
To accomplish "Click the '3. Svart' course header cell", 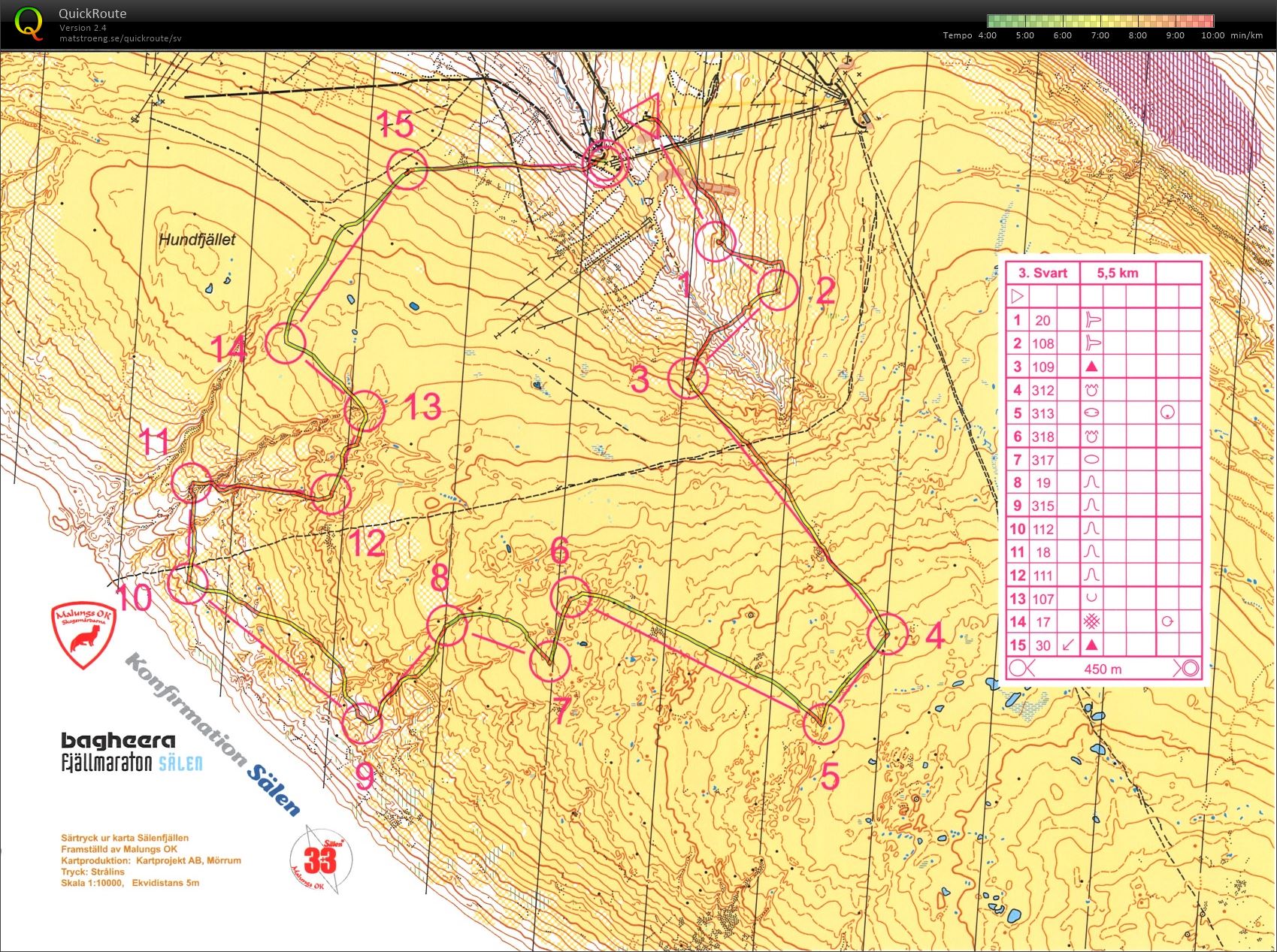I will 1042,273.
